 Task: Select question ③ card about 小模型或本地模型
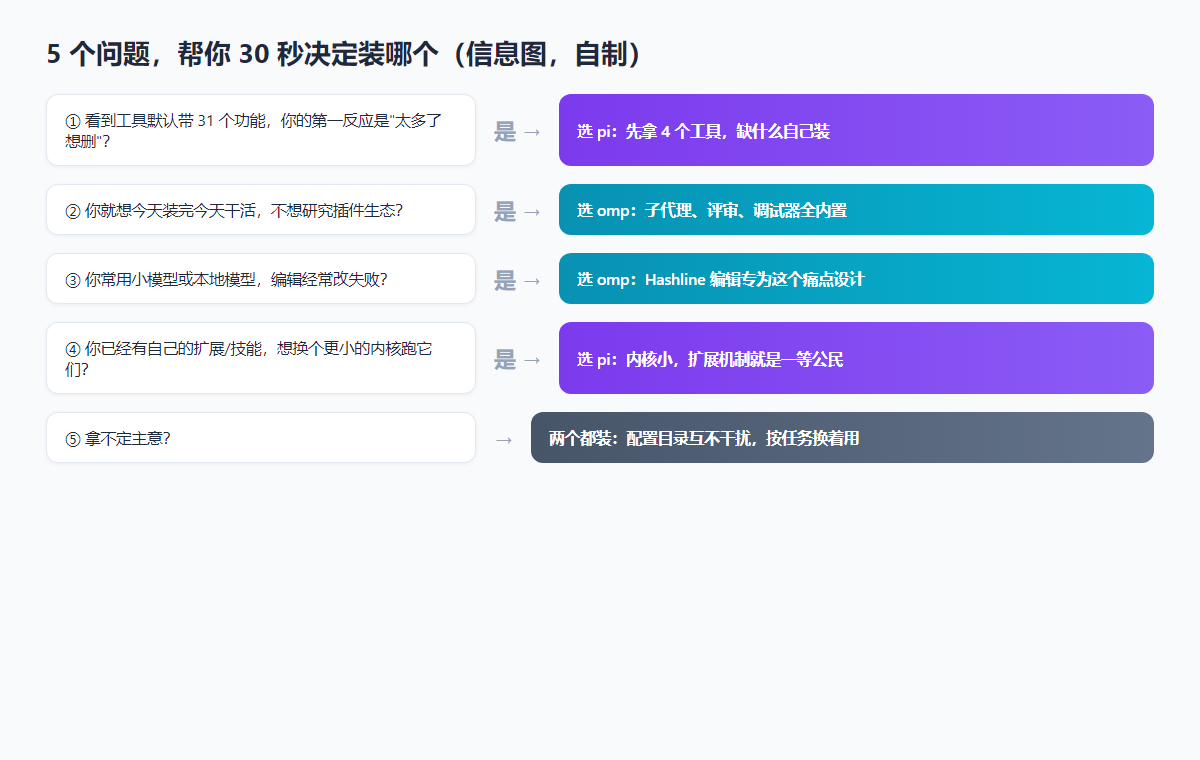click(261, 279)
